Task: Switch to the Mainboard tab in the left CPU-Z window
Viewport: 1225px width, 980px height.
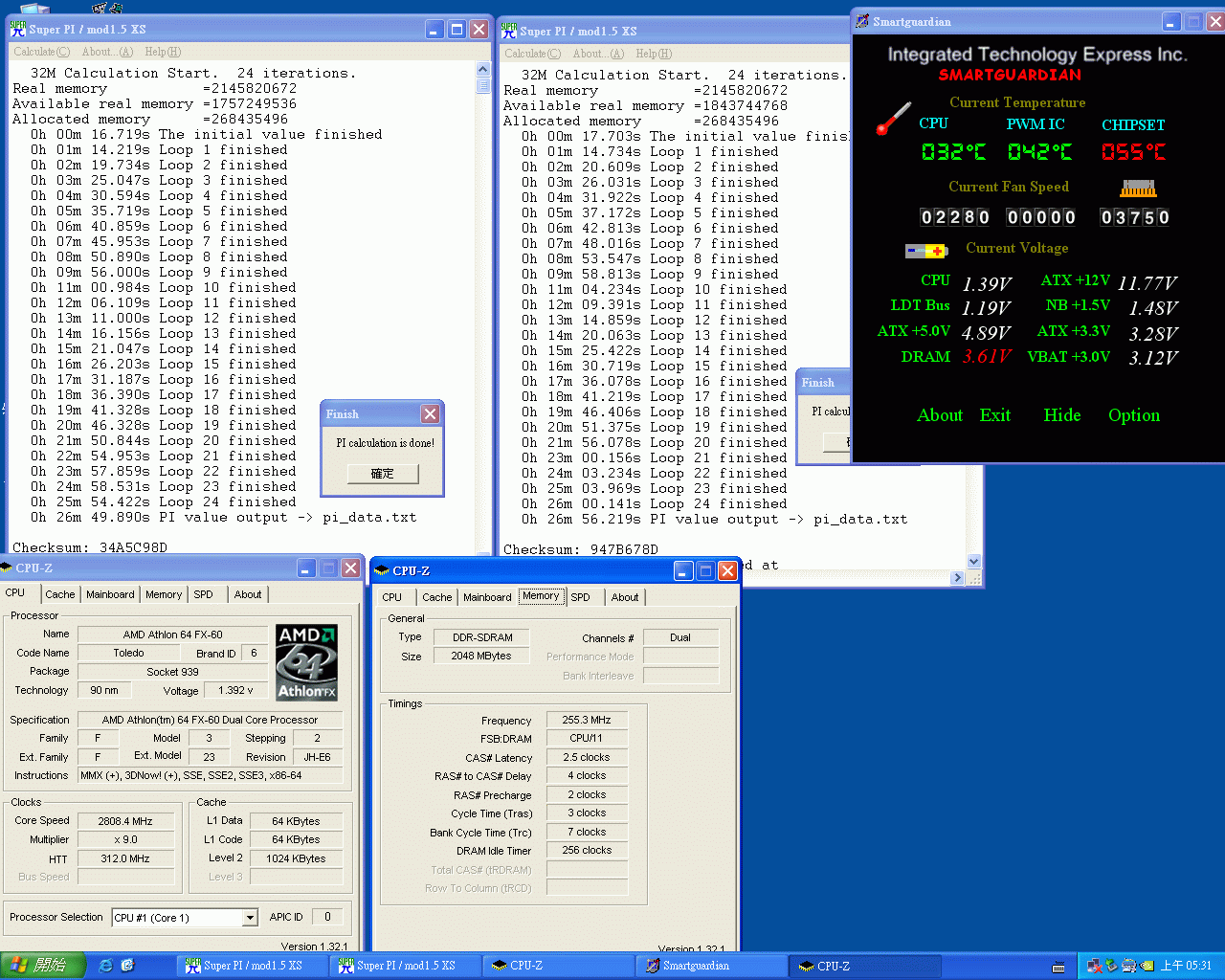Action: pos(110,594)
